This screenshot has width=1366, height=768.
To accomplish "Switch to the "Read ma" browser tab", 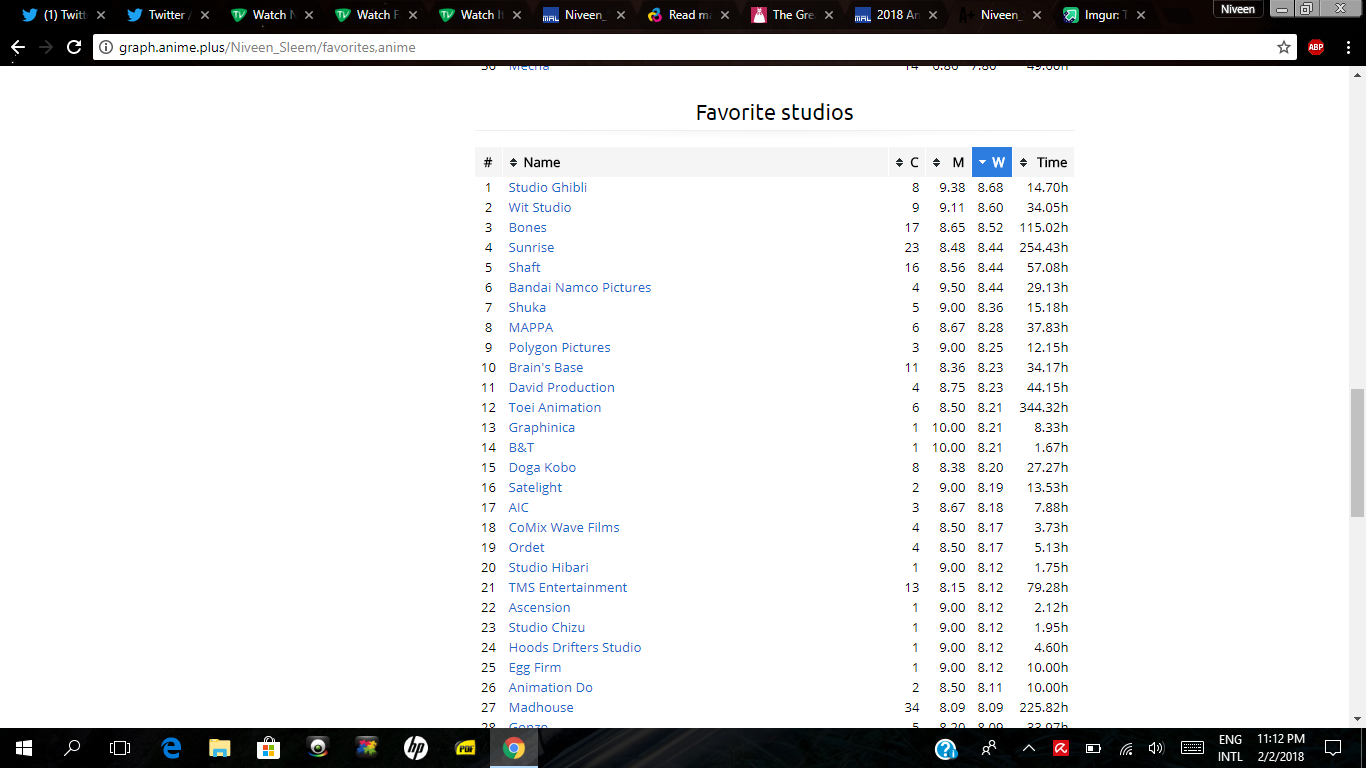I will pyautogui.click(x=685, y=15).
